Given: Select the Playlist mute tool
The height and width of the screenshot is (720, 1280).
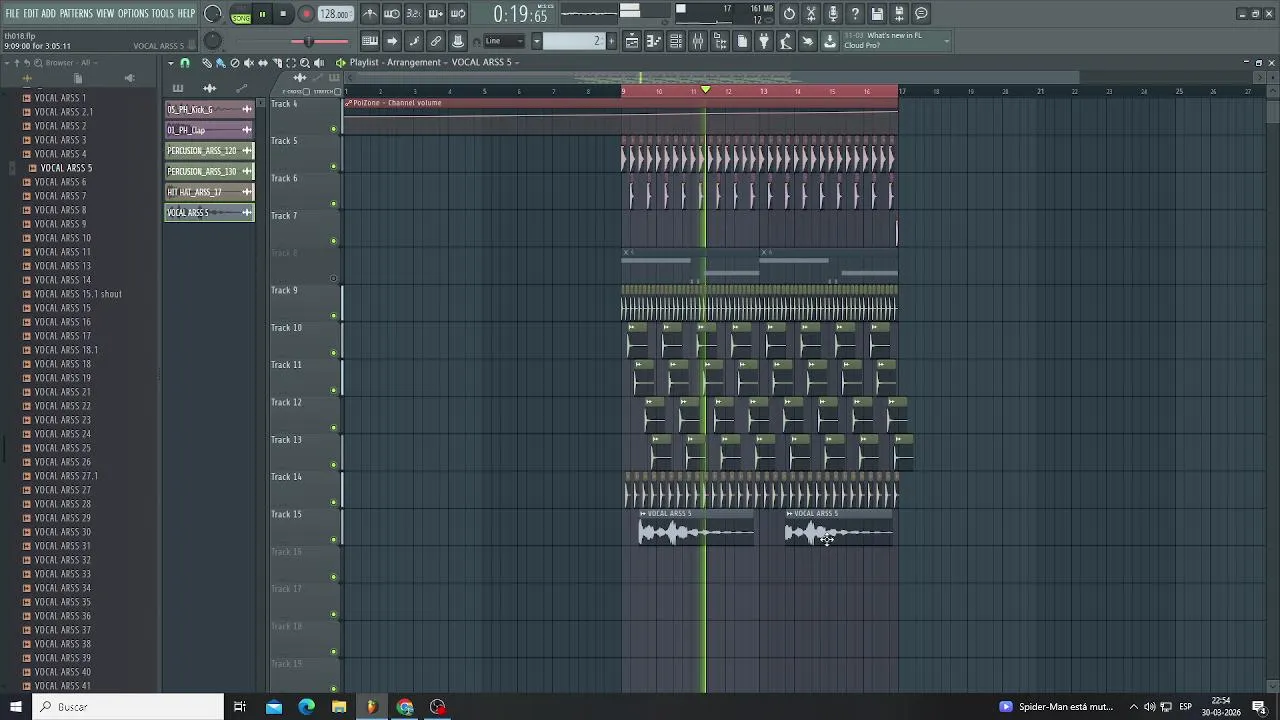Looking at the screenshot, I should (x=249, y=63).
